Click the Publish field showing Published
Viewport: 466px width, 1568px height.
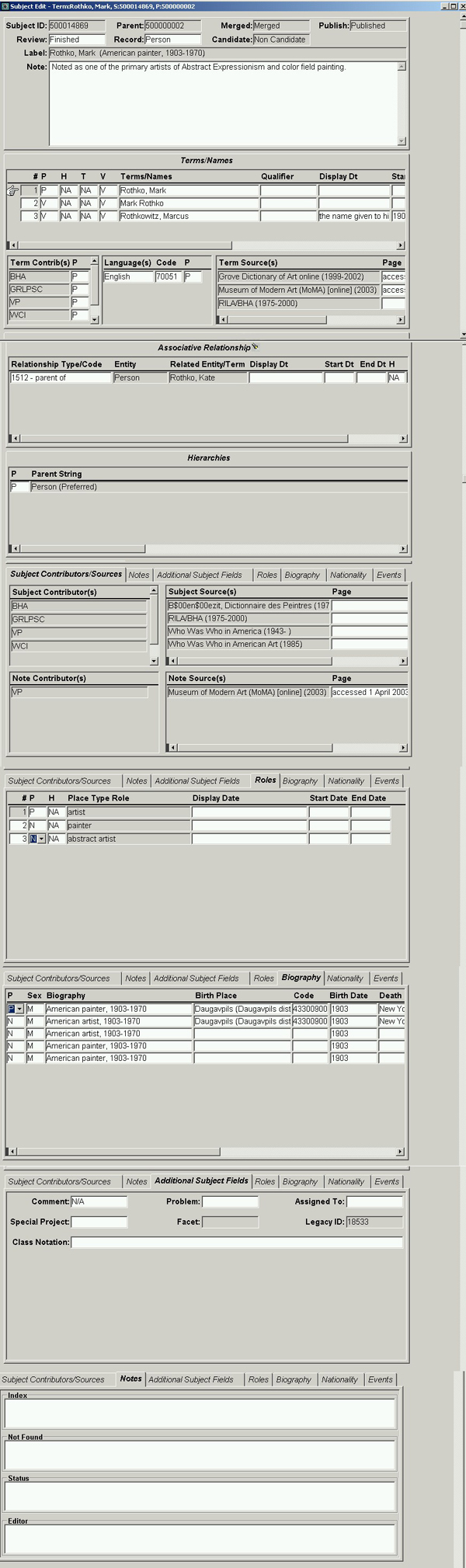click(377, 26)
